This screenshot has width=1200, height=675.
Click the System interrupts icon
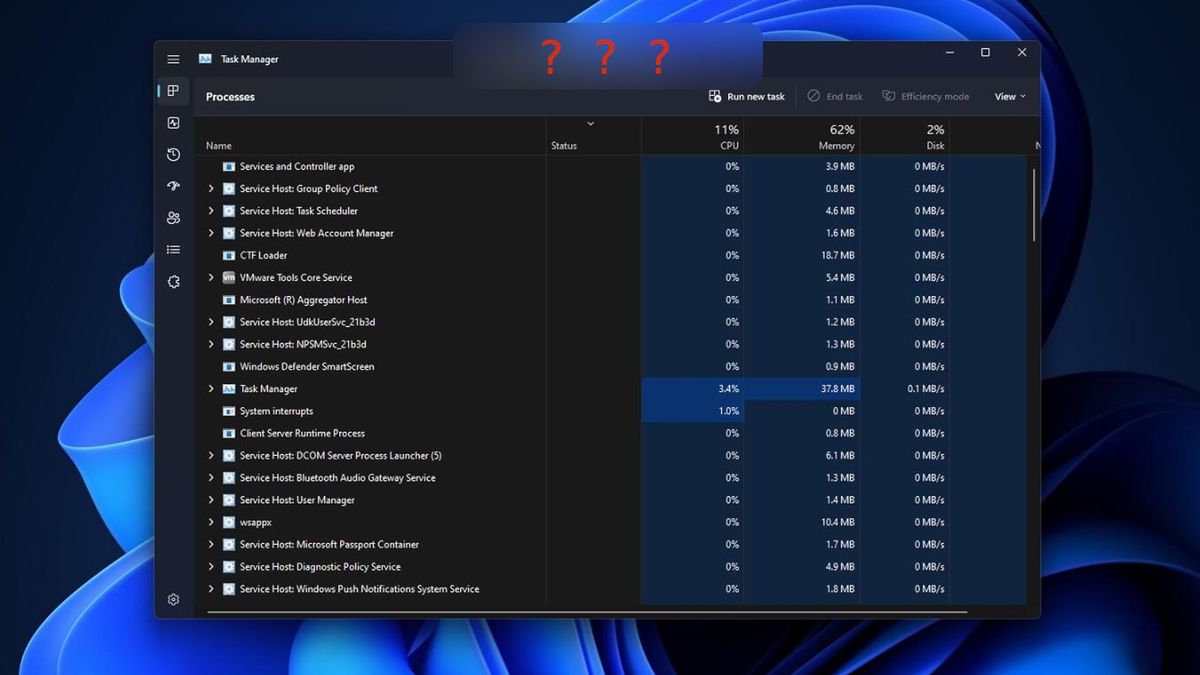click(x=229, y=411)
